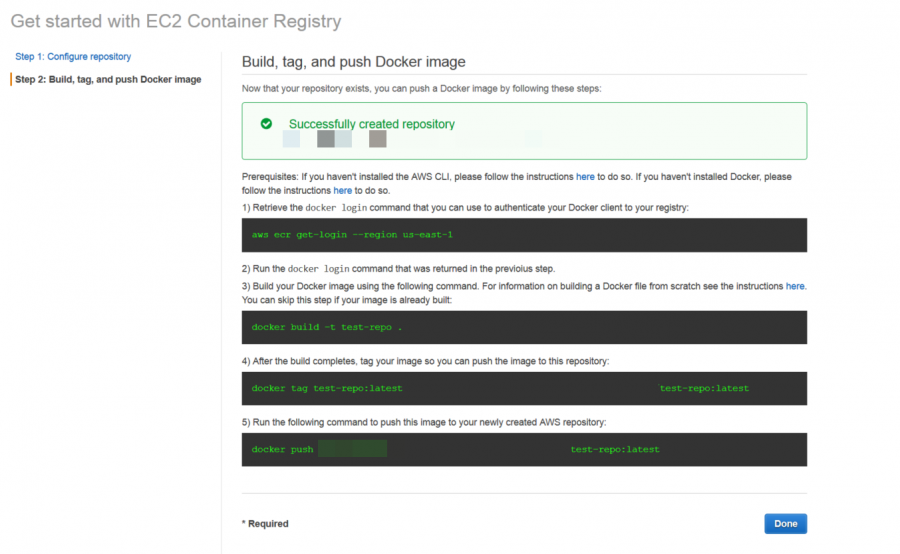Click the '* Required' label
900x554 pixels.
tap(265, 524)
